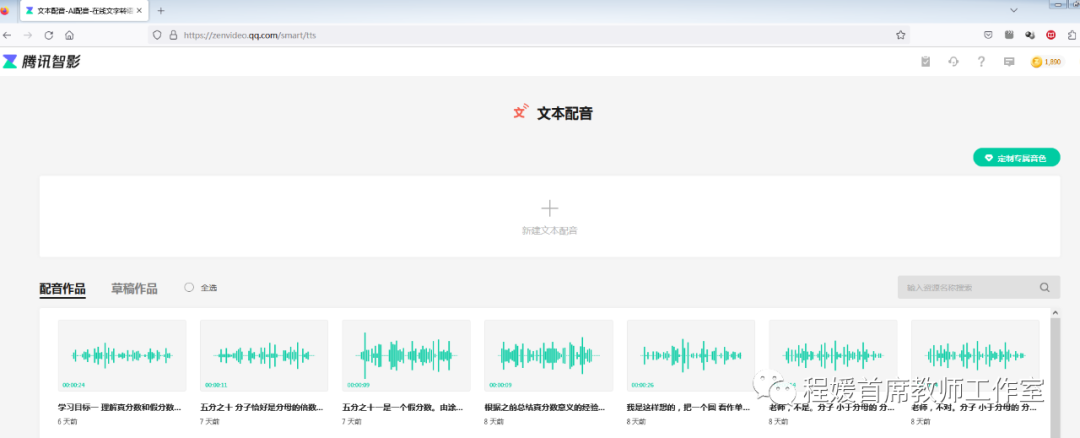
Task: Go back with the browser back arrow
Action: [7, 35]
